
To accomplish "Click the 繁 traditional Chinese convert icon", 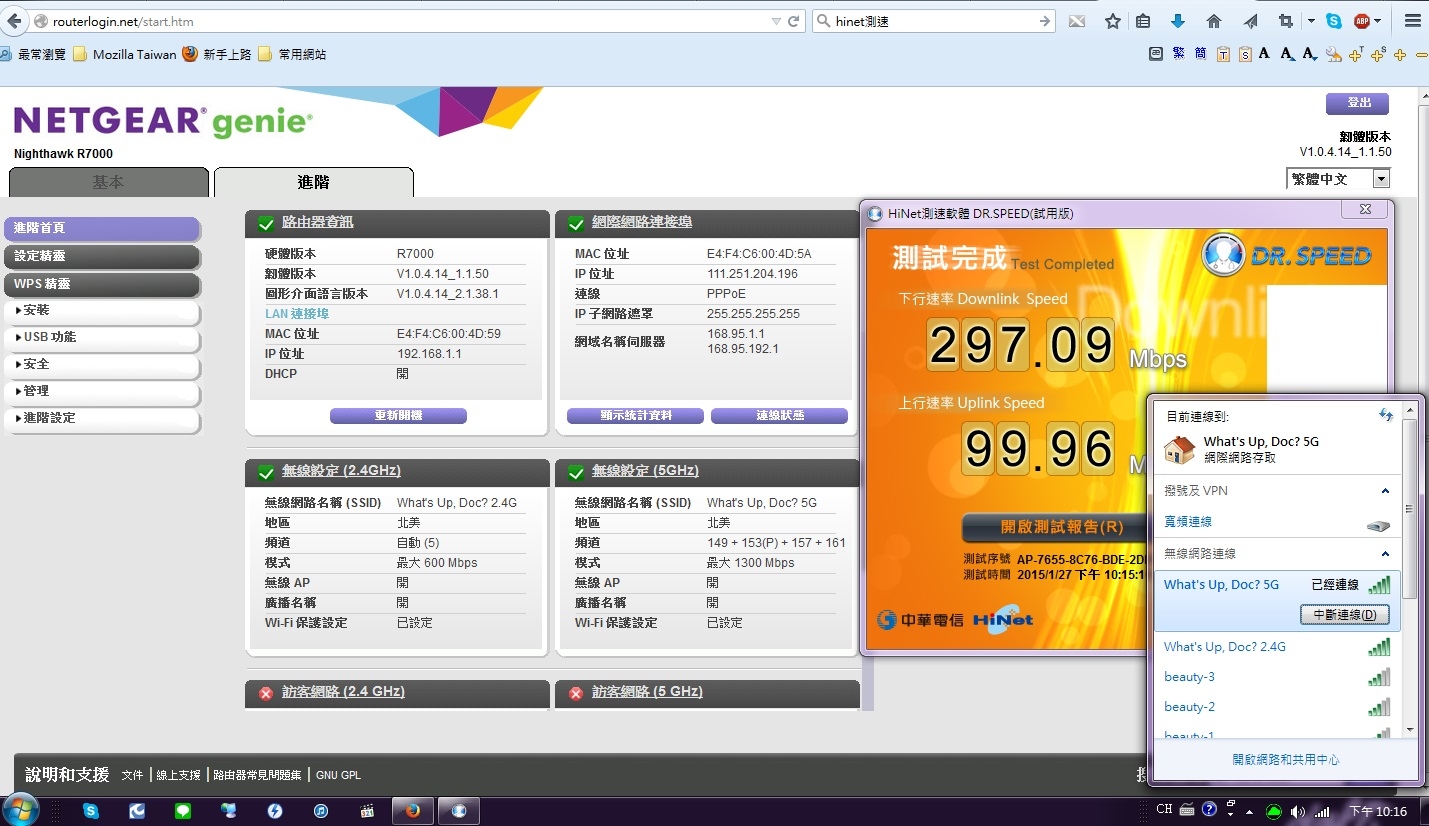I will (x=1178, y=54).
